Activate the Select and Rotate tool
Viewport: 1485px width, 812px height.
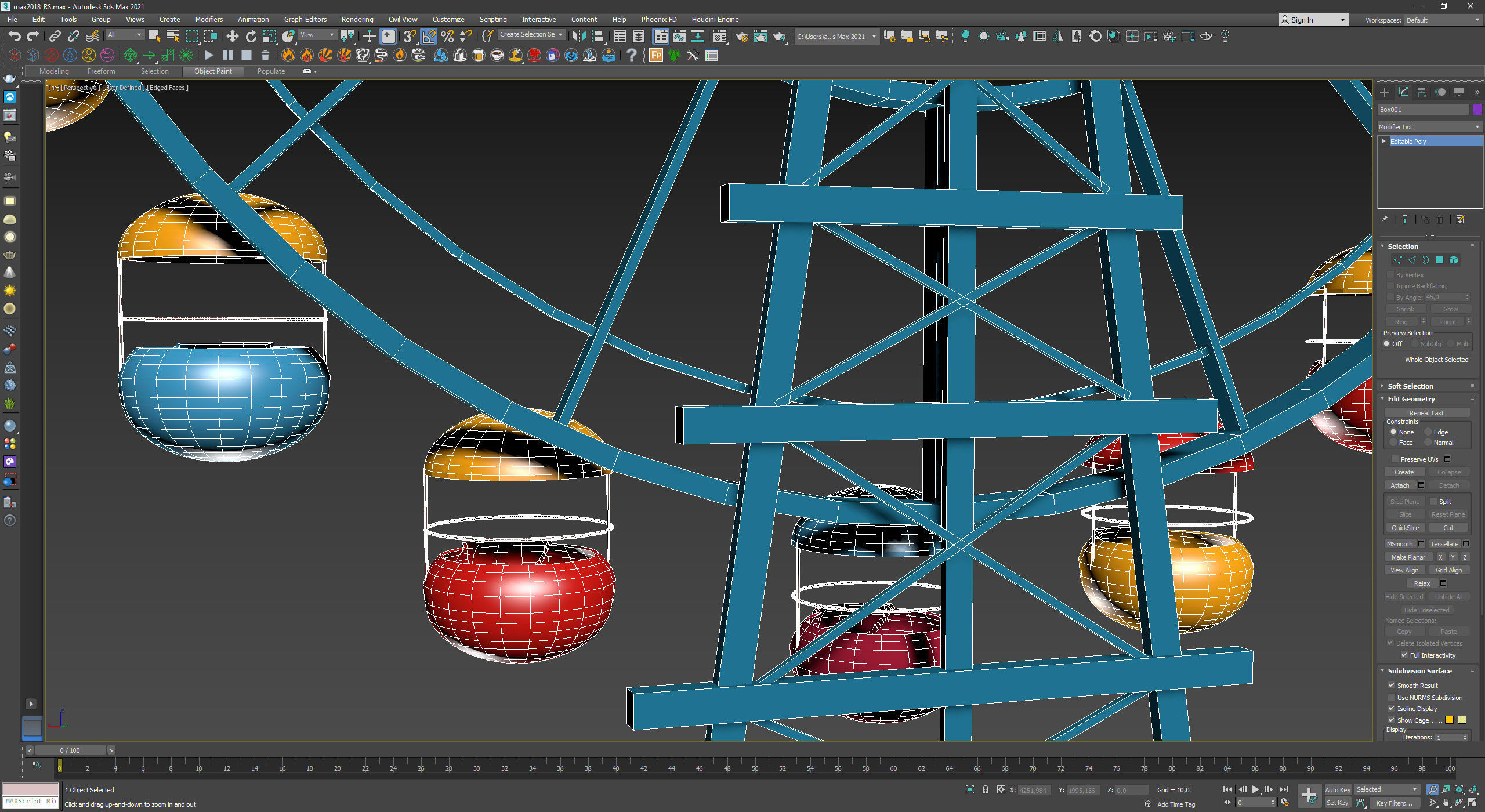[x=251, y=37]
